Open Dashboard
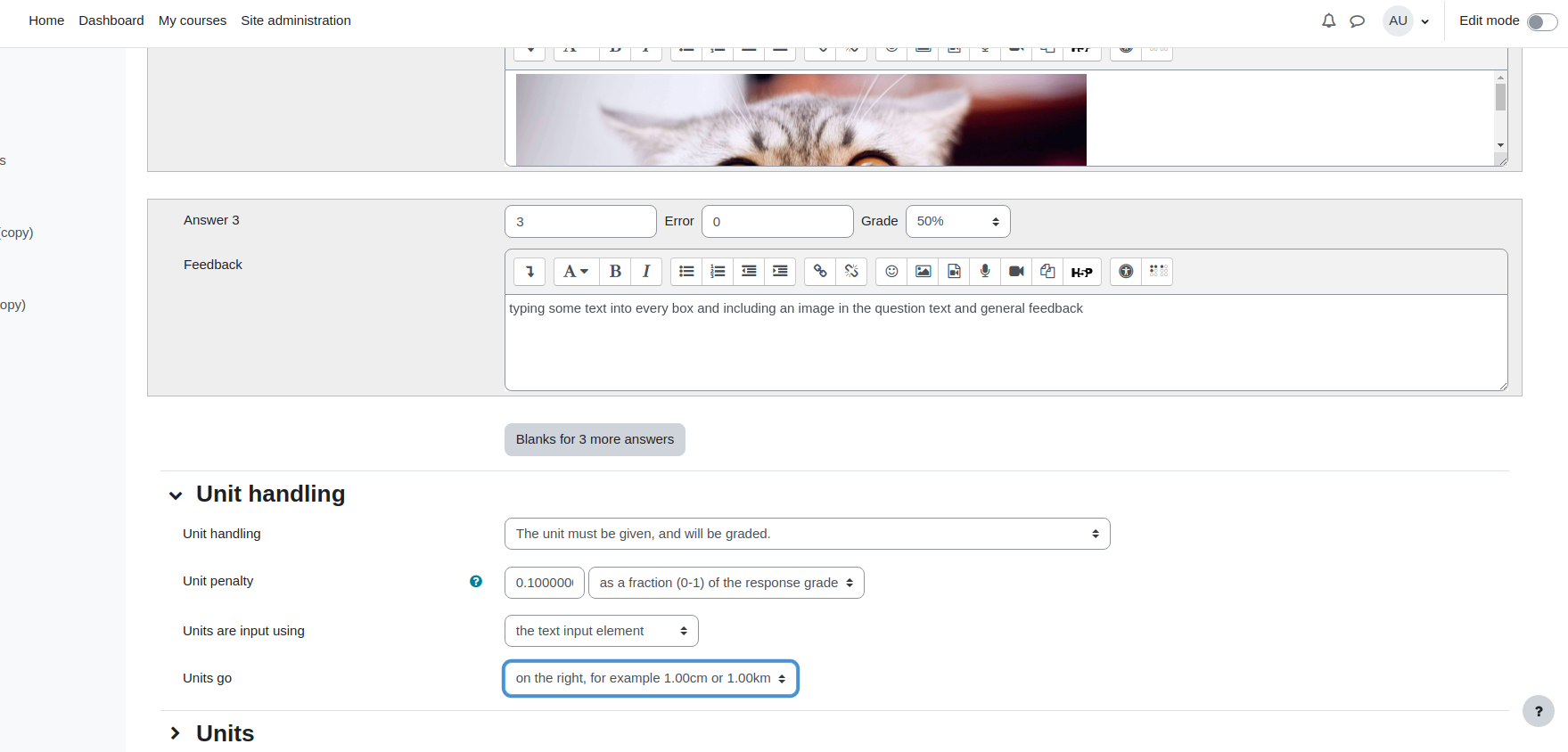Viewport: 1568px width, 752px height. (x=111, y=20)
